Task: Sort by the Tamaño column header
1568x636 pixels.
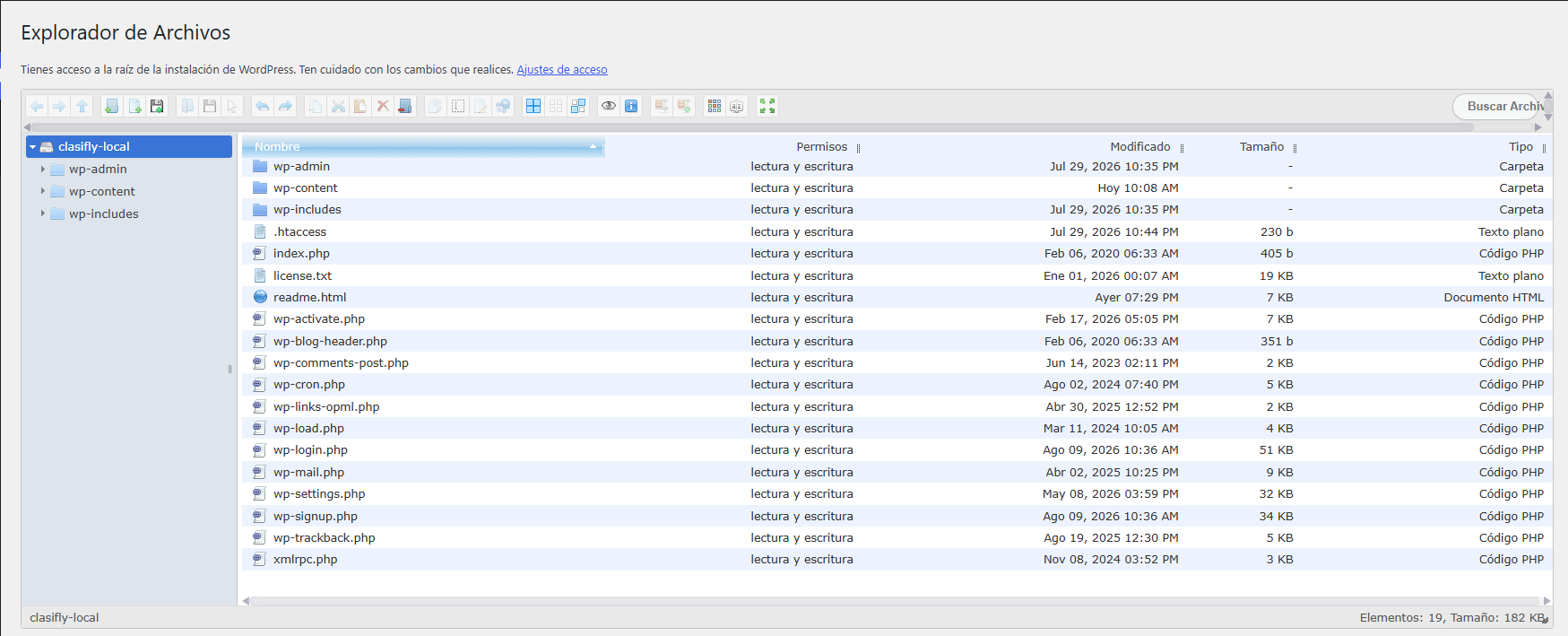Action: (1261, 146)
